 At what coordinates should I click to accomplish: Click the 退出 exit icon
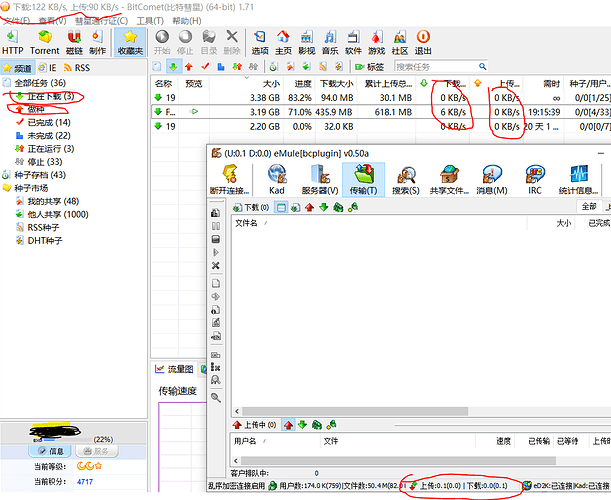click(x=423, y=42)
